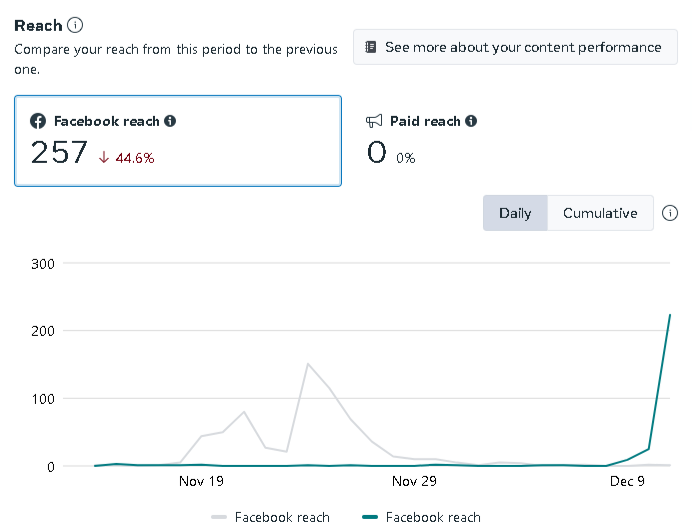The width and height of the screenshot is (692, 529).
Task: Switch chart to Daily view
Action: (x=515, y=213)
